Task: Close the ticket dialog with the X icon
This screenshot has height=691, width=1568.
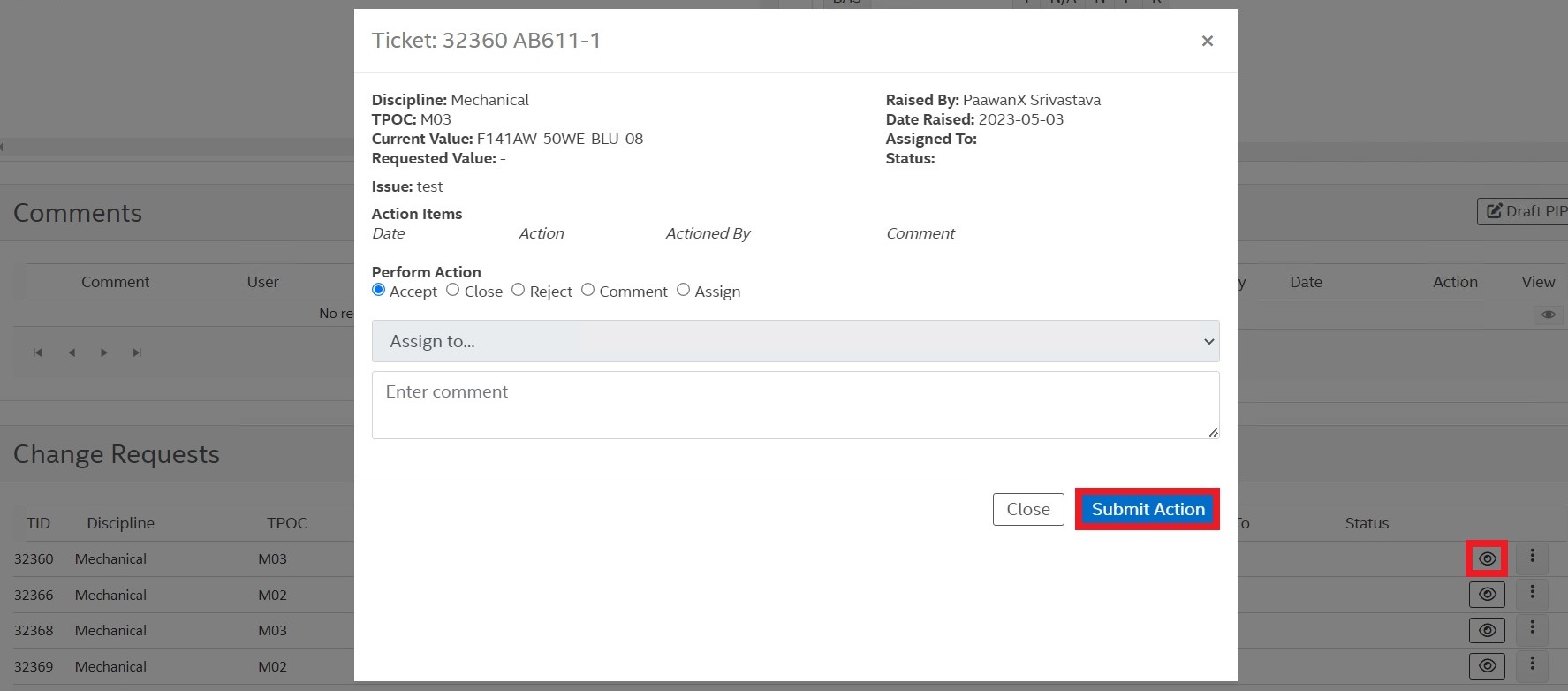Action: coord(1207,41)
